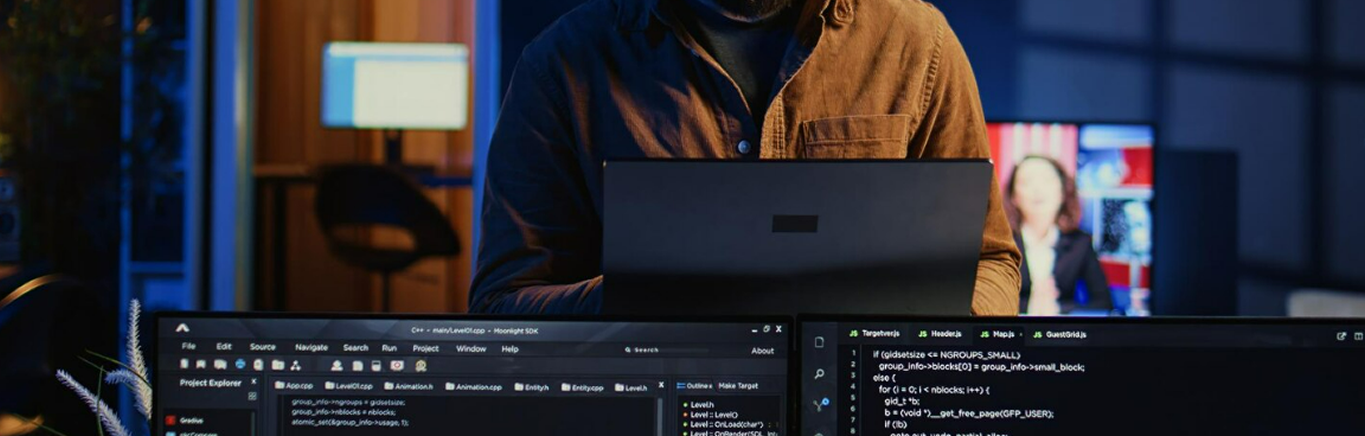Viewport: 1365px width, 436px height.
Task: Open the search magnifier in right editor sidebar
Action: pyautogui.click(x=819, y=374)
